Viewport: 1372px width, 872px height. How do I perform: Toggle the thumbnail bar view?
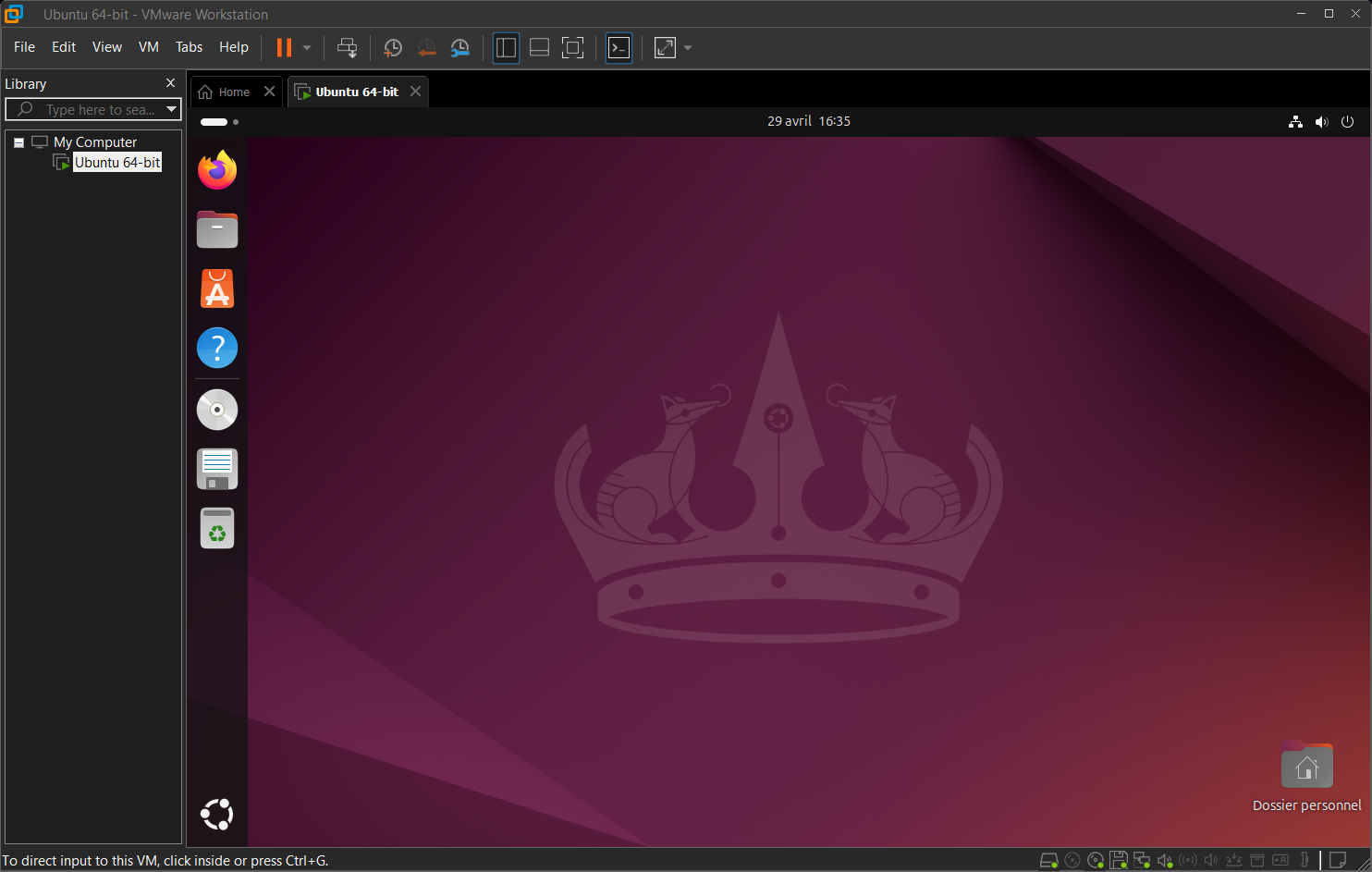539,48
